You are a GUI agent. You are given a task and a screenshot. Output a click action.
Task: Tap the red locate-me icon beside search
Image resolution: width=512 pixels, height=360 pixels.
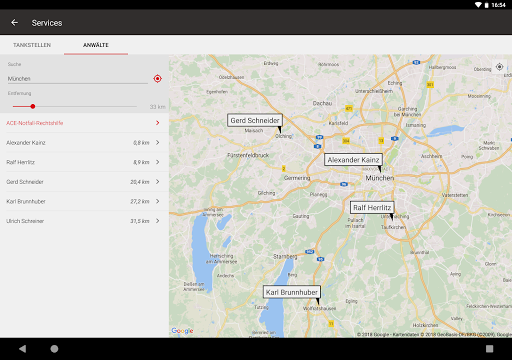(x=157, y=79)
